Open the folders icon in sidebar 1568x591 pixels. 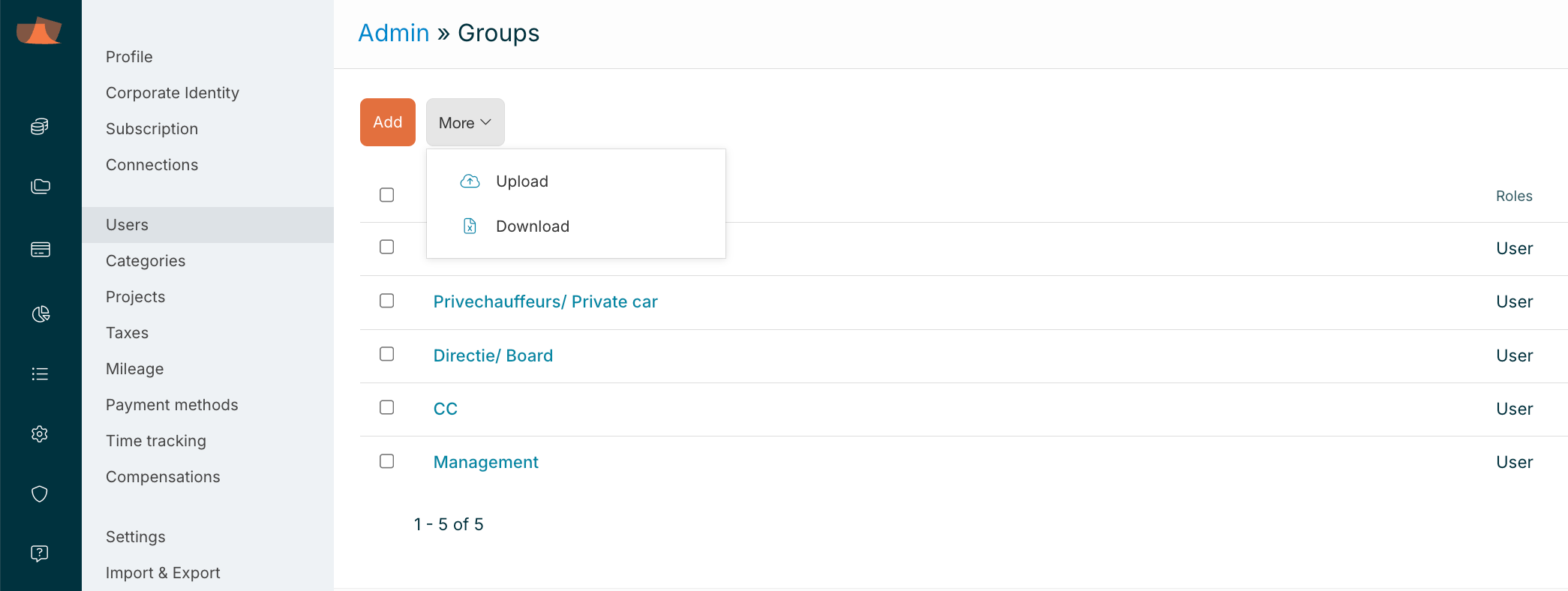click(x=40, y=187)
